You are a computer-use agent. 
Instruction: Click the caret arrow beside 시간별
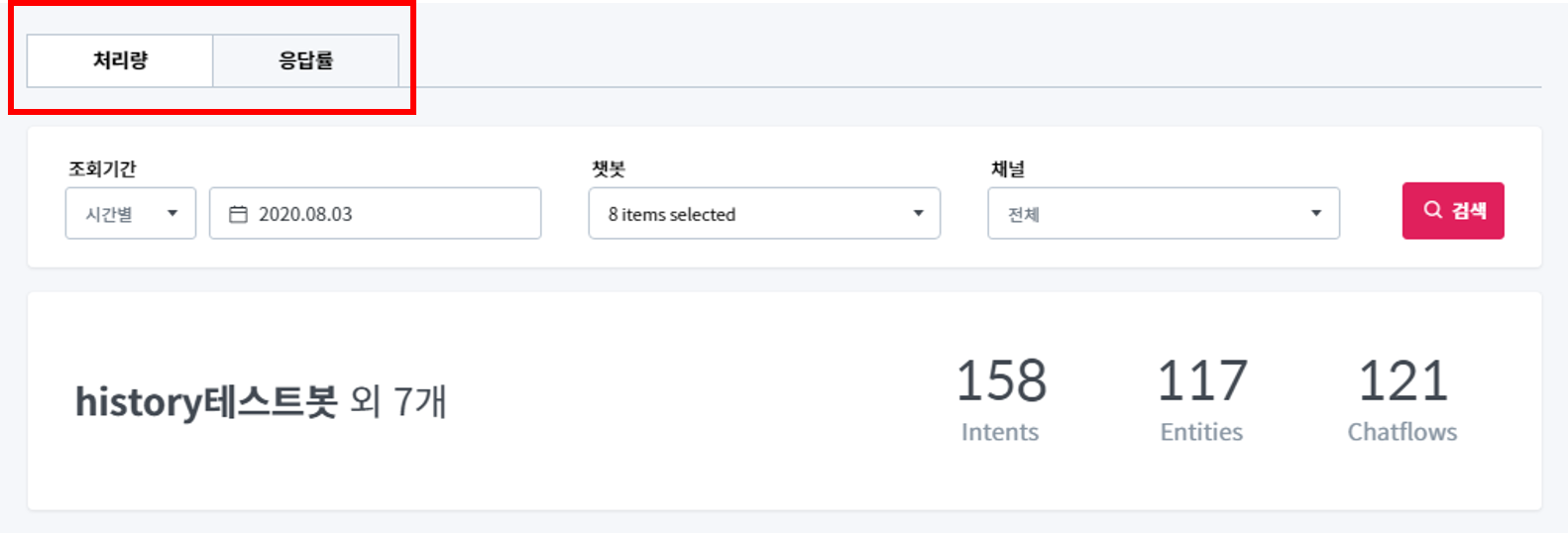tap(172, 214)
